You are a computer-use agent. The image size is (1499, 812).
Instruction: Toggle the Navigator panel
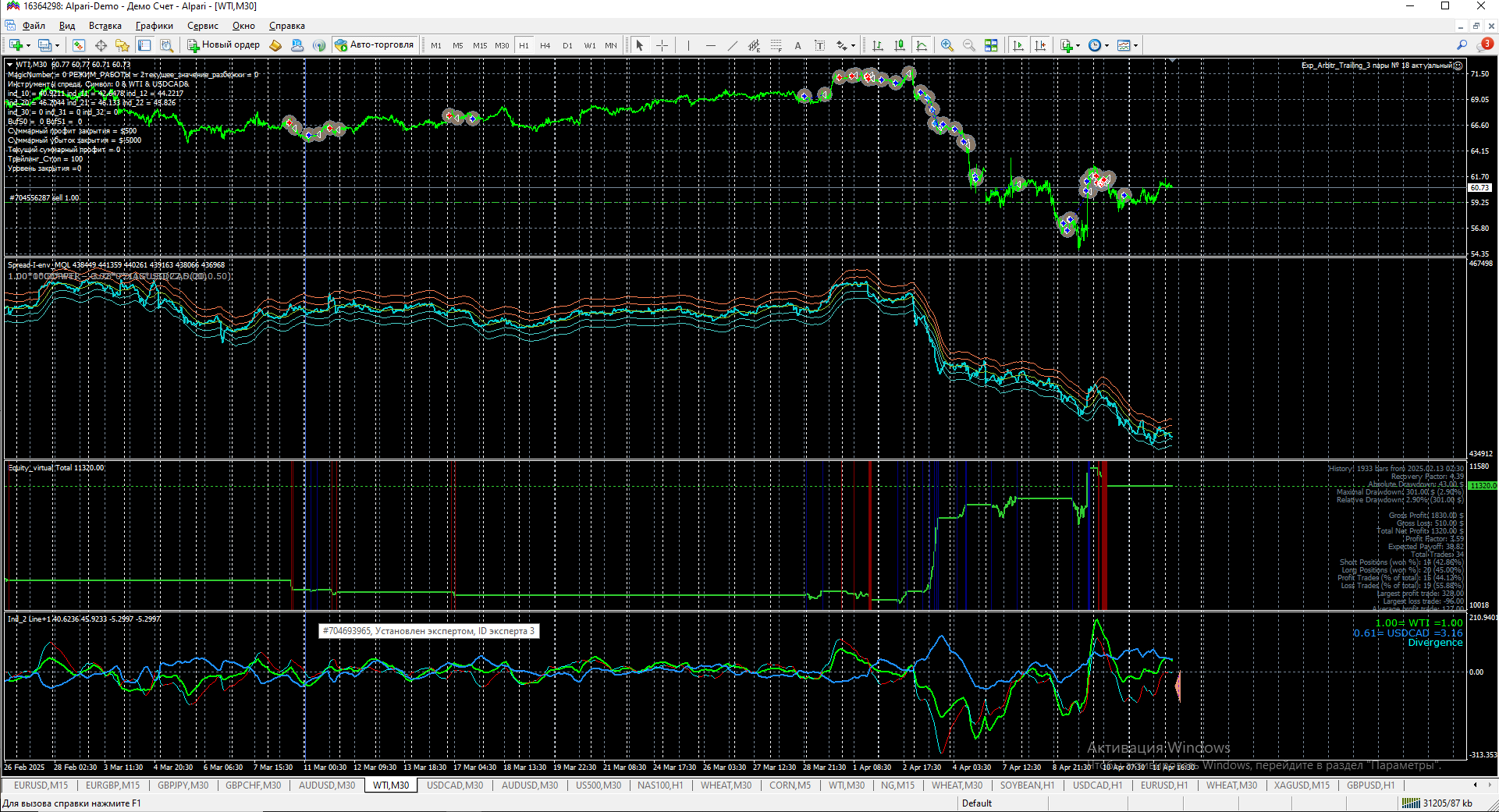(123, 45)
